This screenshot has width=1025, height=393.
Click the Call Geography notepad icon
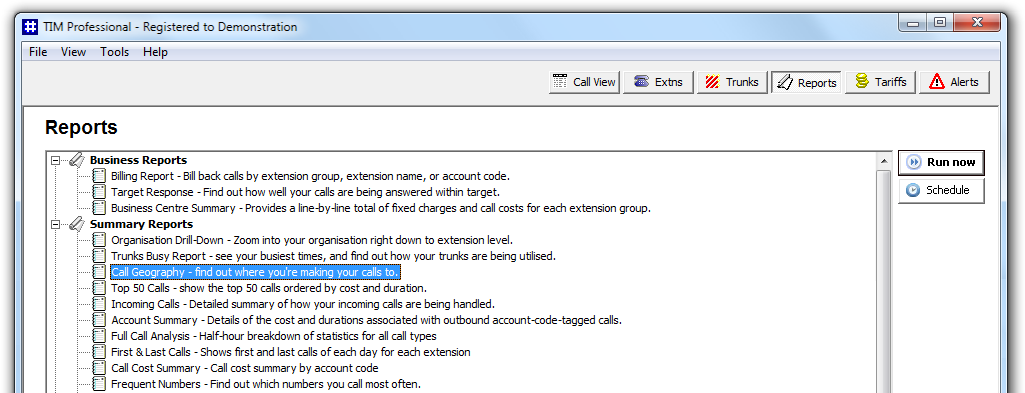click(x=99, y=272)
